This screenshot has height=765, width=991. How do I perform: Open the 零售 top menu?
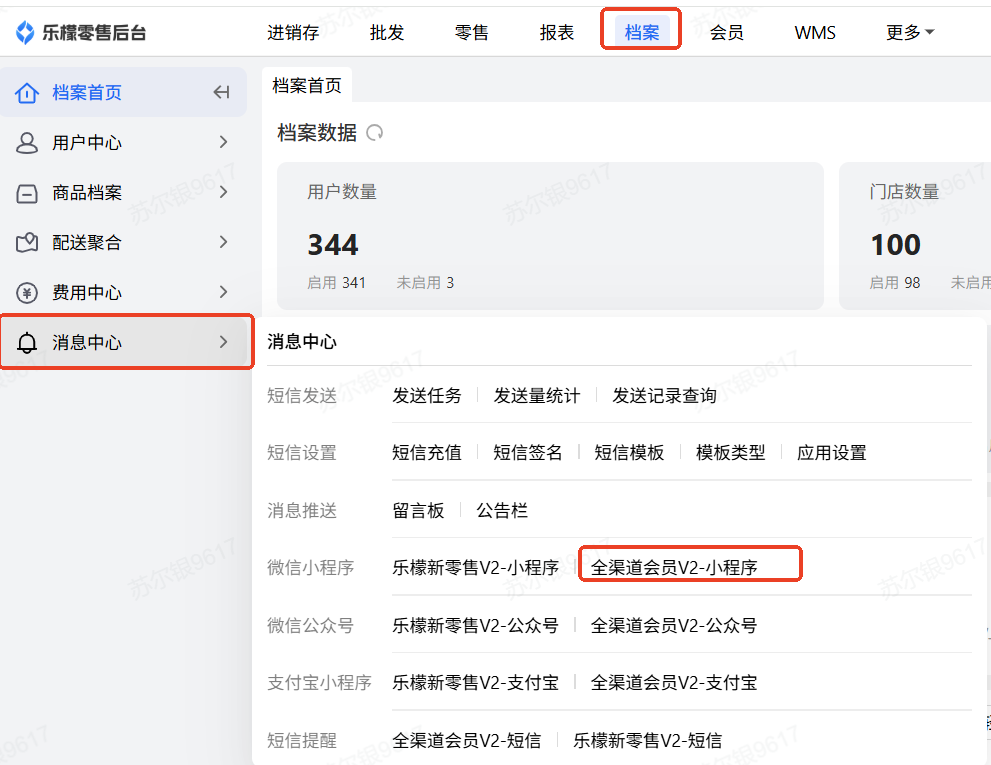pos(471,32)
